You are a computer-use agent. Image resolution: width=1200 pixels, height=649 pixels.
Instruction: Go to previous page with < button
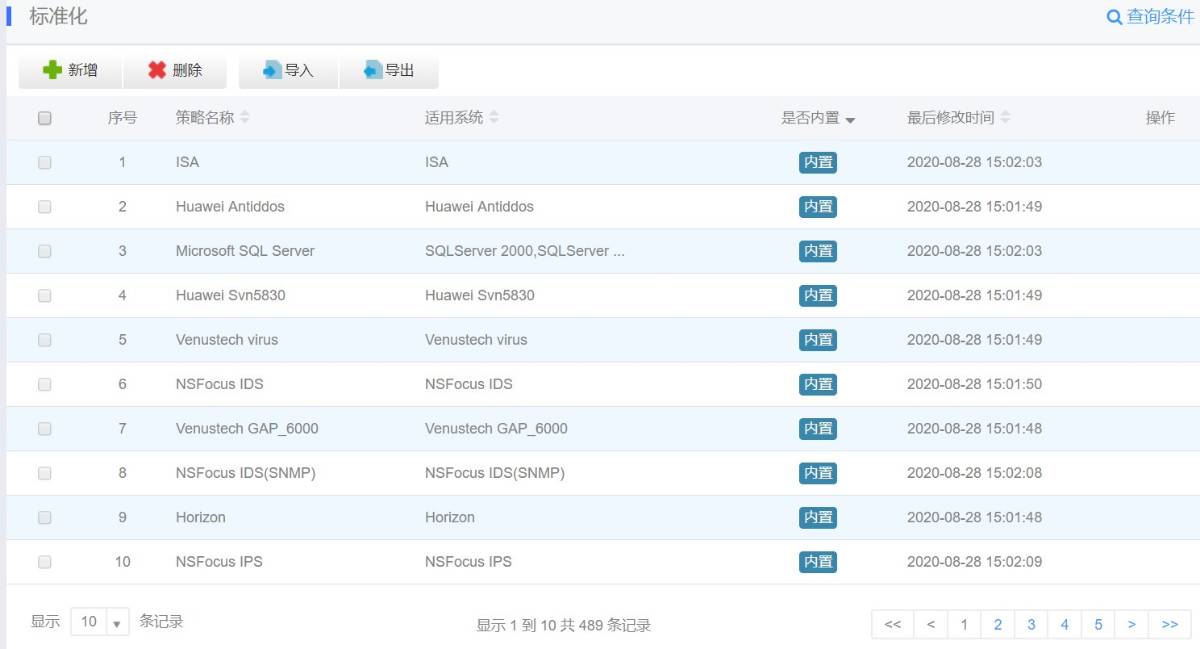click(x=930, y=624)
